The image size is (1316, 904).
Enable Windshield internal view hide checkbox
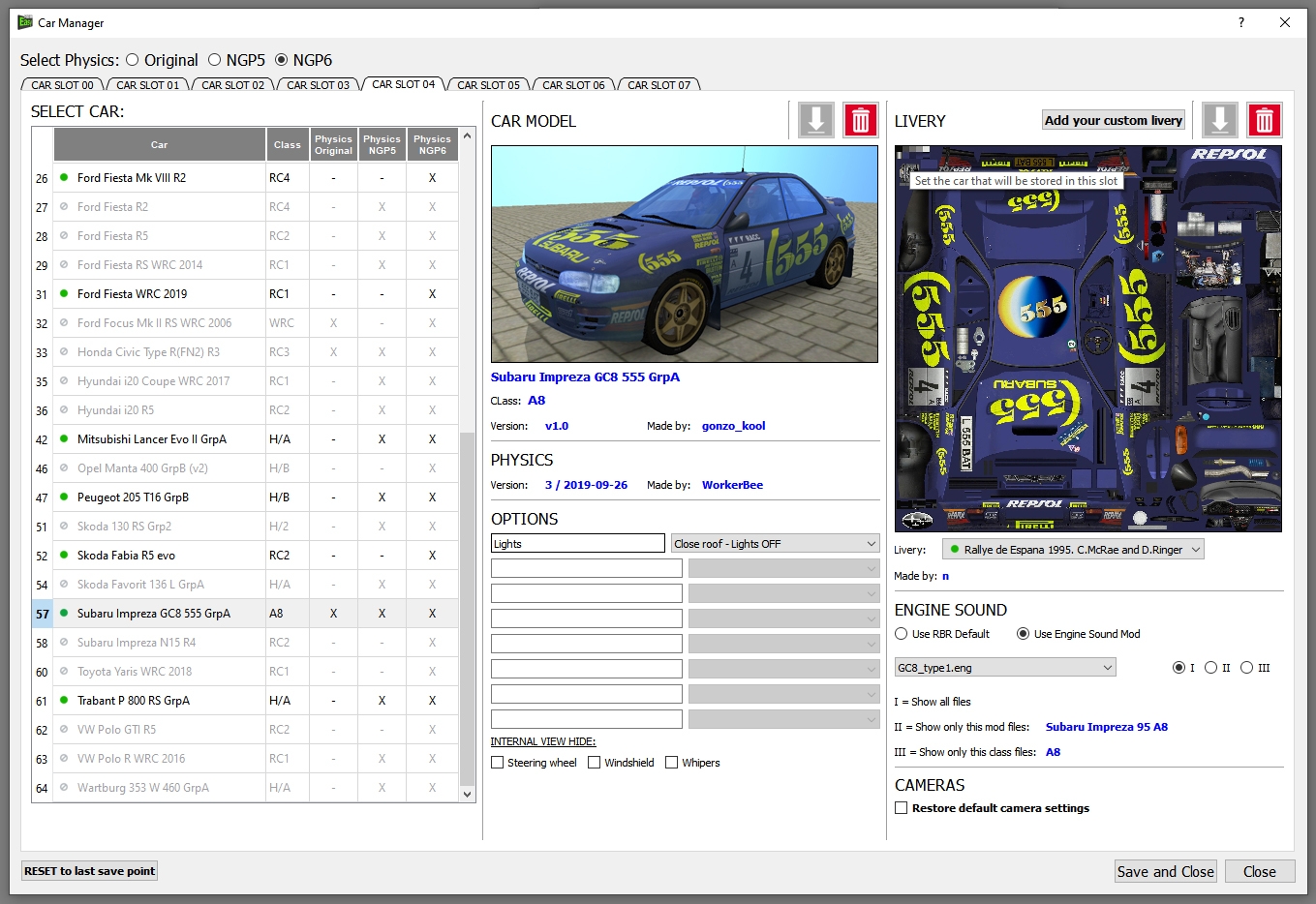pyautogui.click(x=595, y=763)
